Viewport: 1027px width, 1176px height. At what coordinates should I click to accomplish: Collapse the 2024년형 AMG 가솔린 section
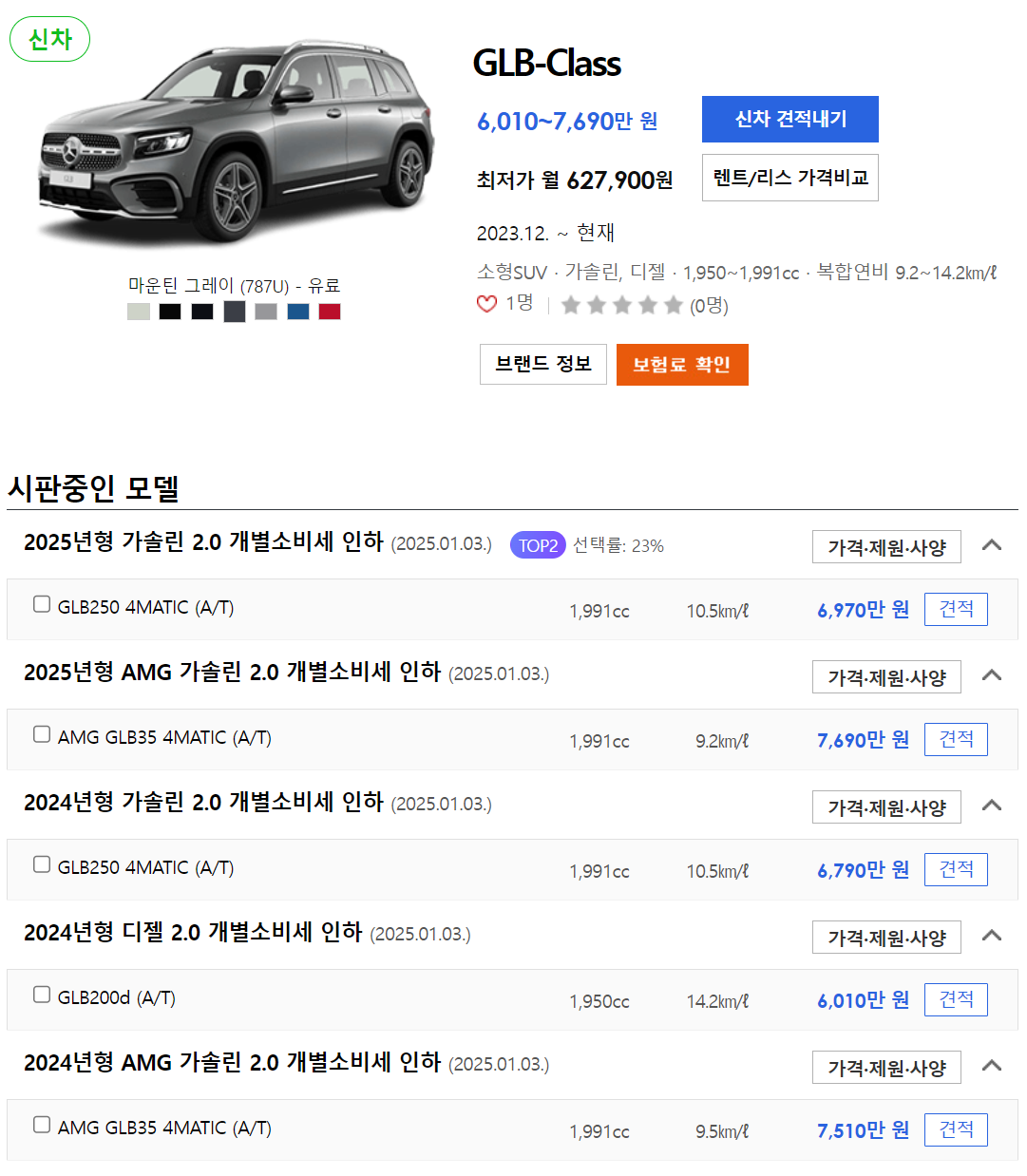pos(992,1066)
